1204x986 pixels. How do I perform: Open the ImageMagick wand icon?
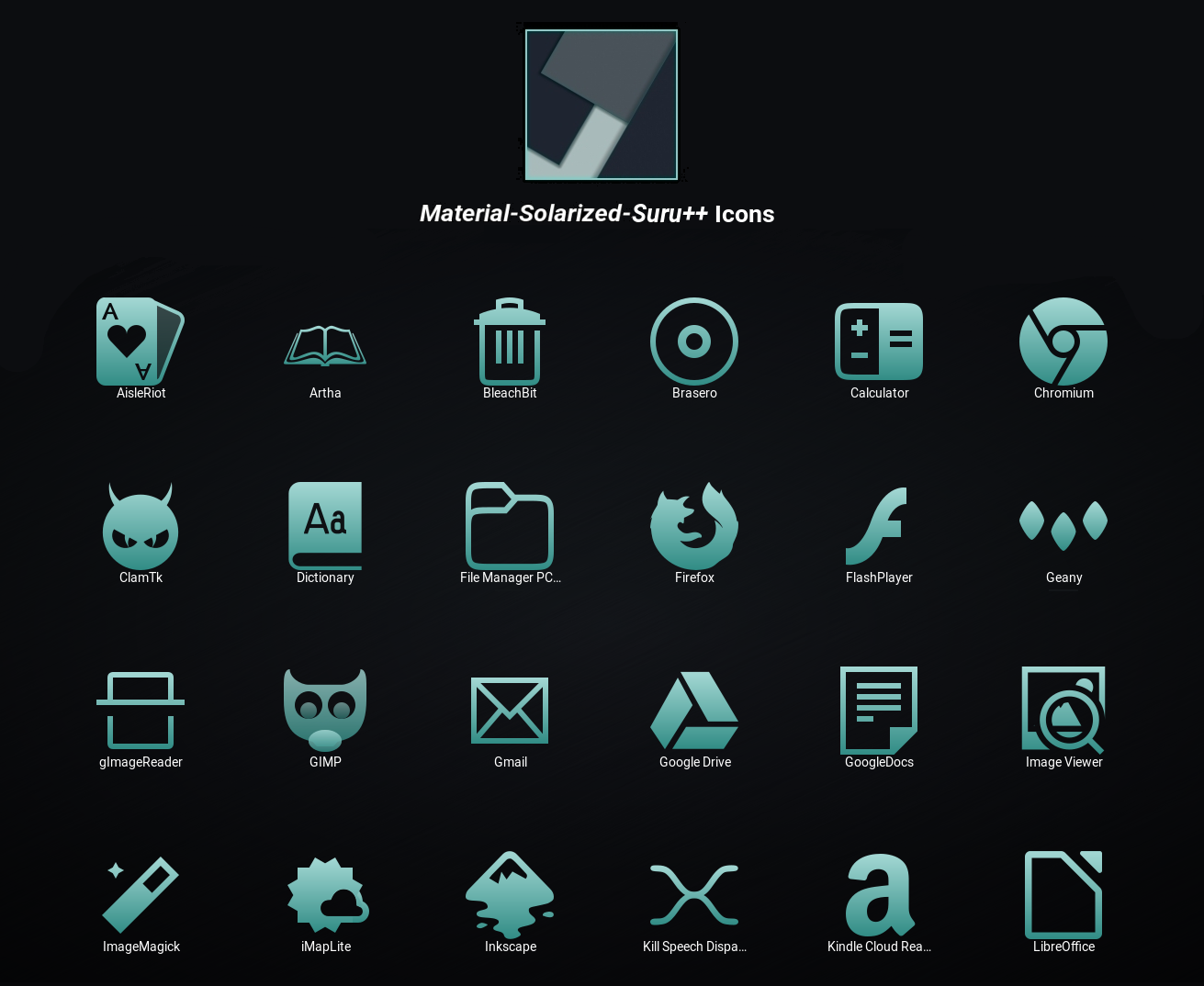tap(141, 895)
